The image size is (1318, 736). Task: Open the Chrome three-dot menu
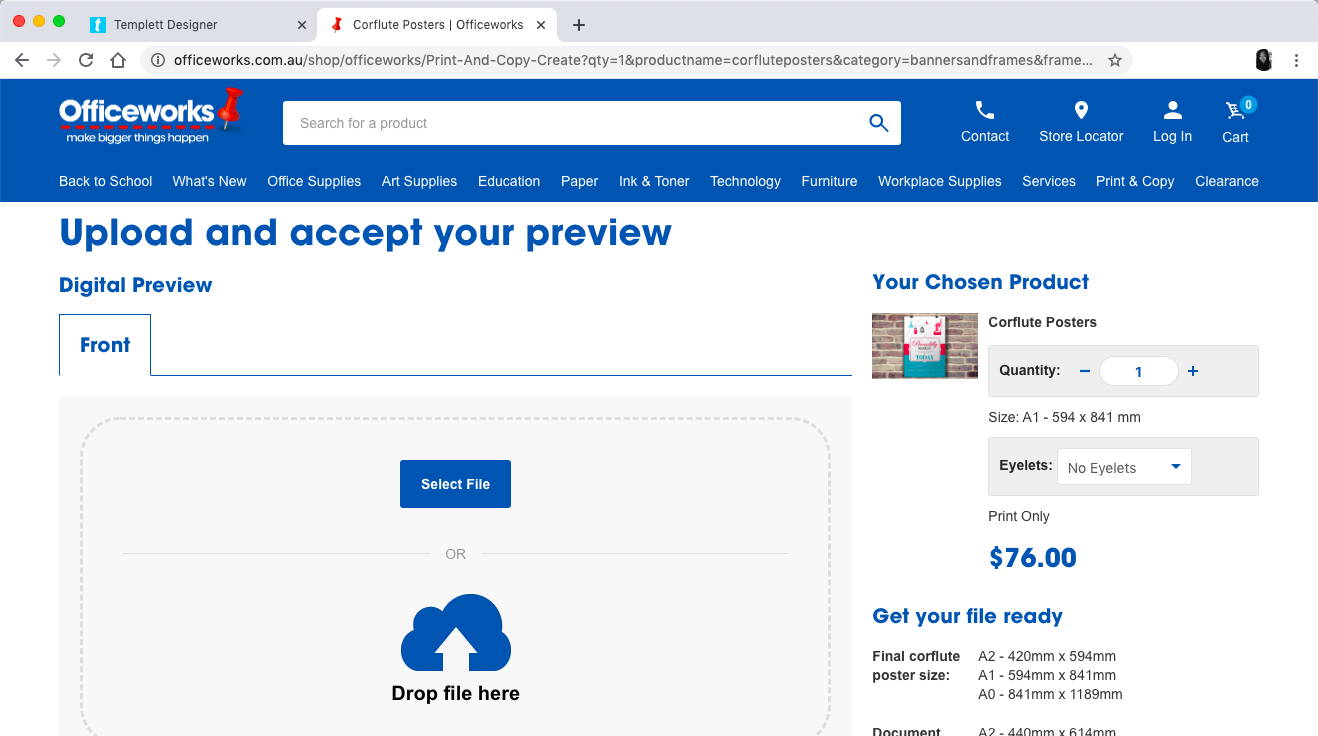(x=1296, y=60)
